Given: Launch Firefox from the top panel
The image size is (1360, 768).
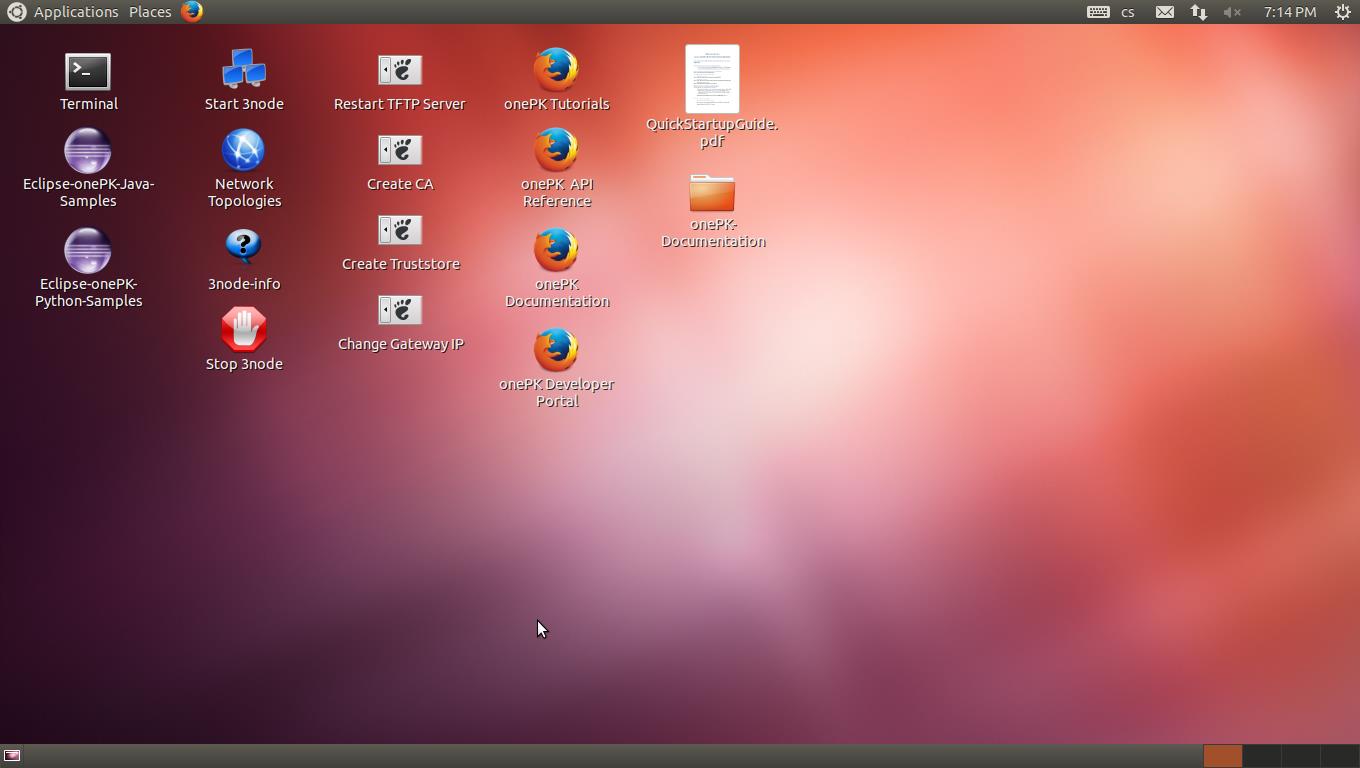Looking at the screenshot, I should click(192, 12).
